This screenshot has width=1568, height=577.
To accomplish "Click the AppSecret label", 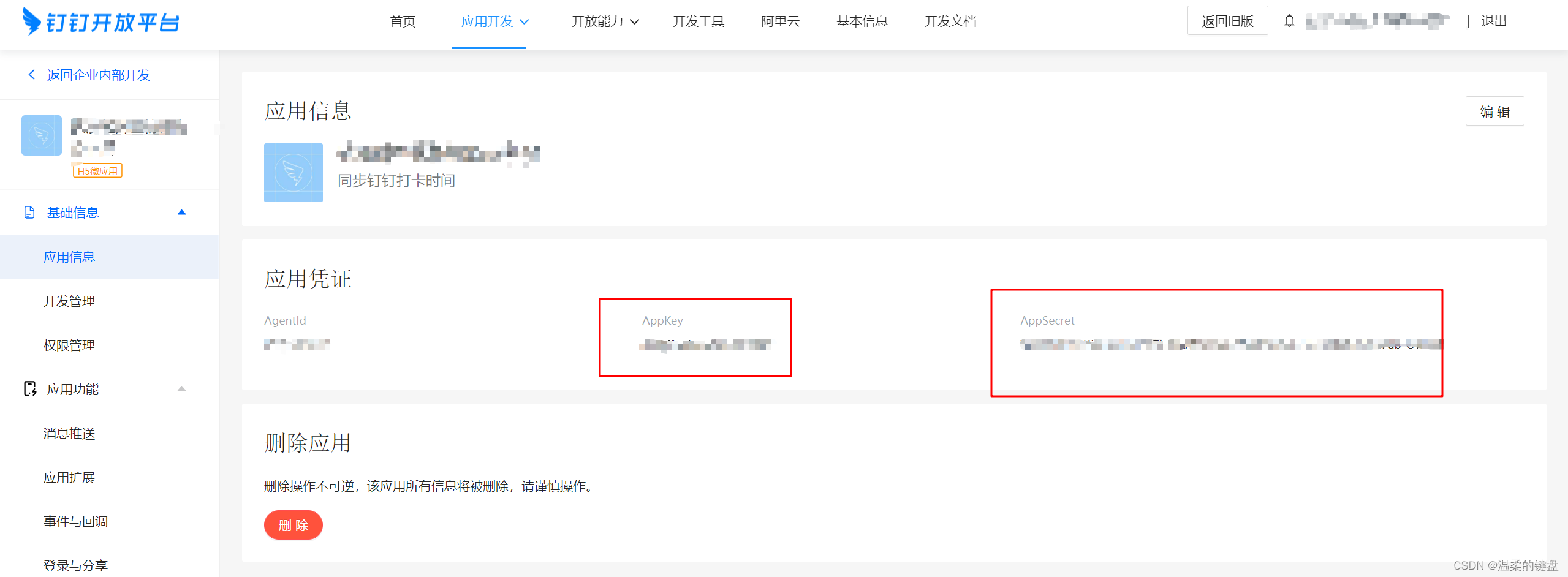I will [x=1047, y=320].
